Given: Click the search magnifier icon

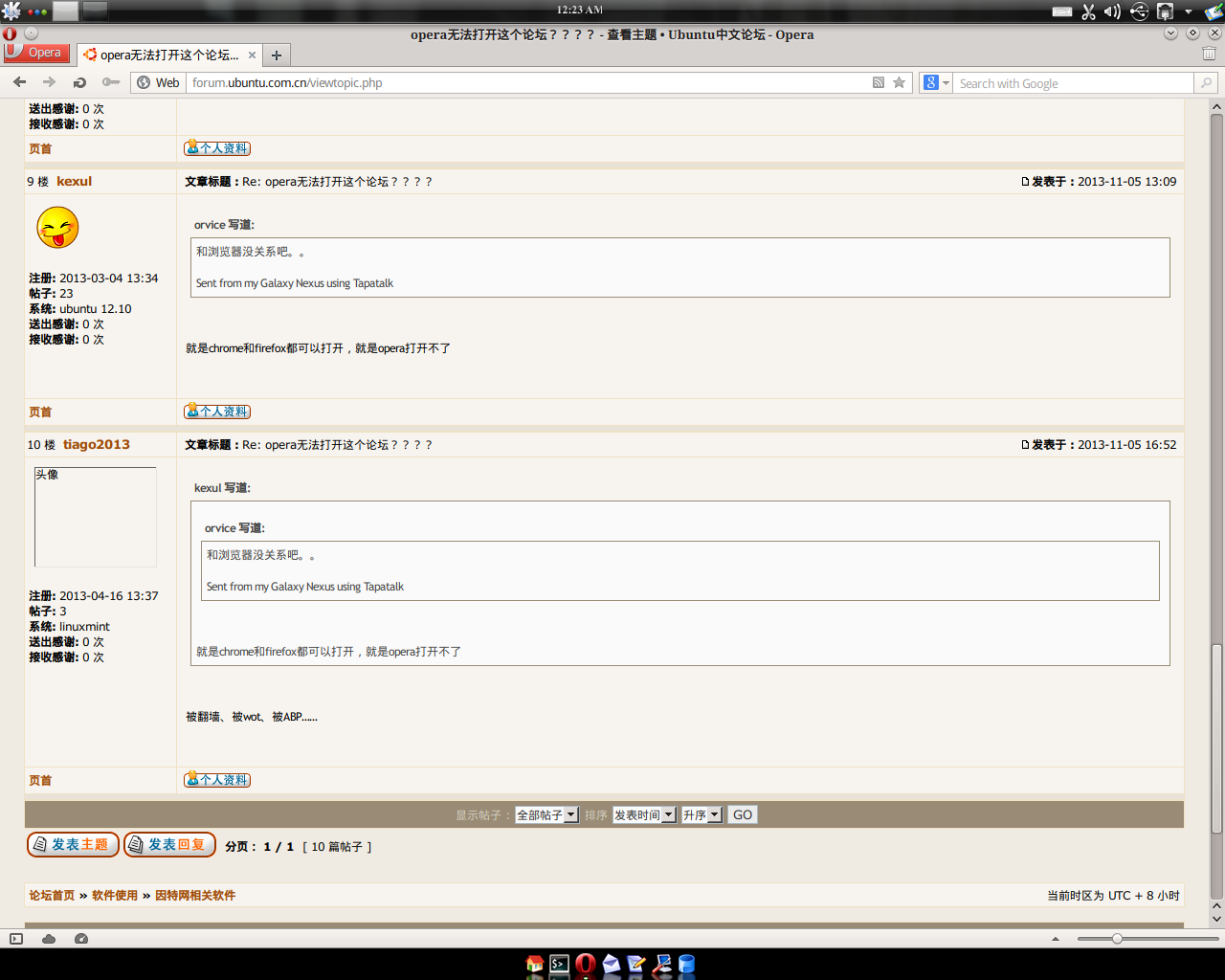Looking at the screenshot, I should 1206,83.
